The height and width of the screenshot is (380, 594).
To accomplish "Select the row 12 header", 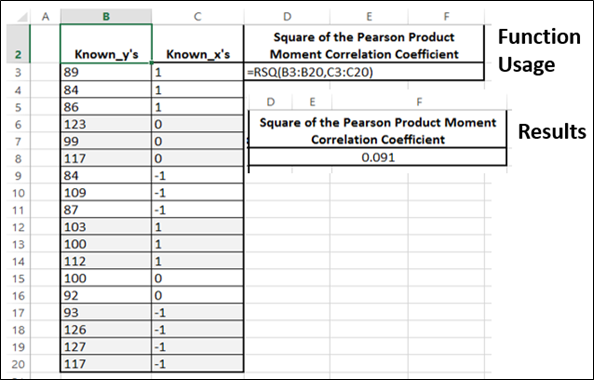I will 18,227.
